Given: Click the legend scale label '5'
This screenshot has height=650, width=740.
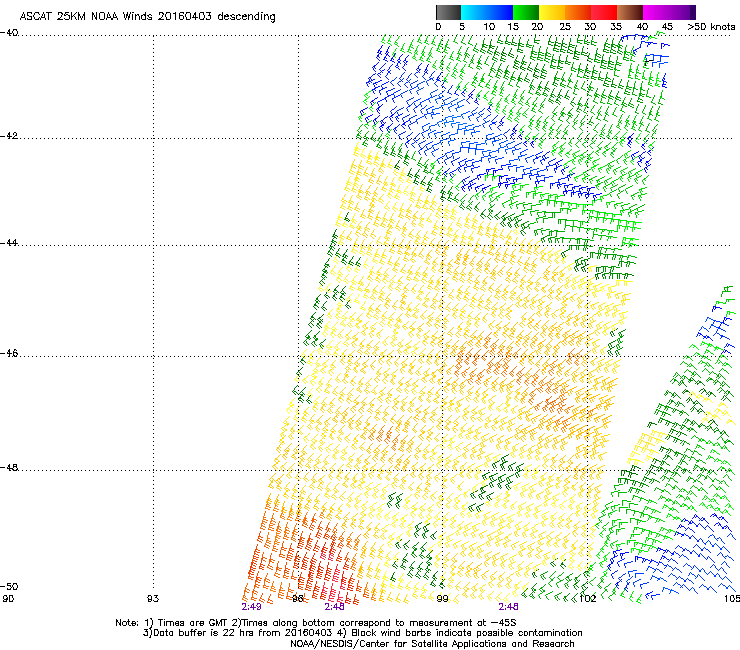Looking at the screenshot, I should point(462,27).
